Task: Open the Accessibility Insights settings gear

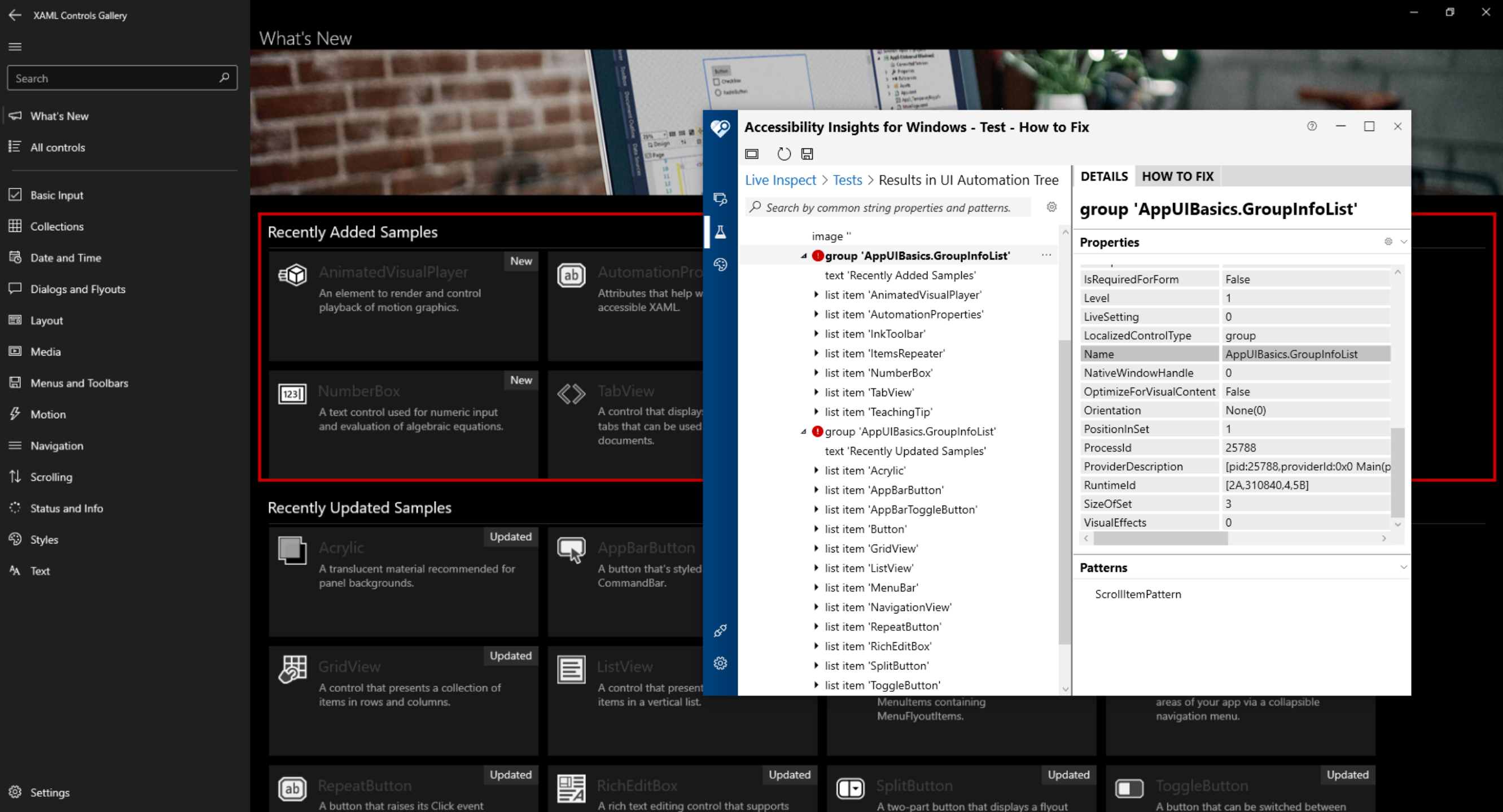Action: [720, 663]
